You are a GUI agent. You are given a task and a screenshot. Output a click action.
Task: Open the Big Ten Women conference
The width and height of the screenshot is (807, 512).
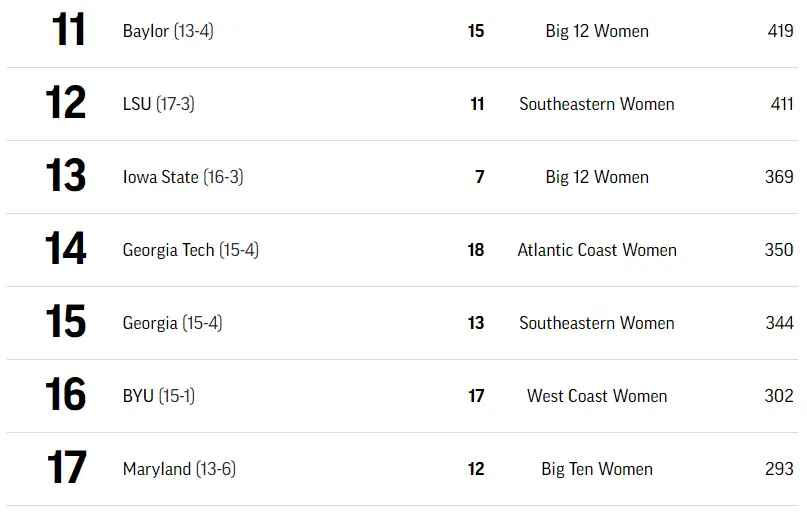[x=596, y=469]
